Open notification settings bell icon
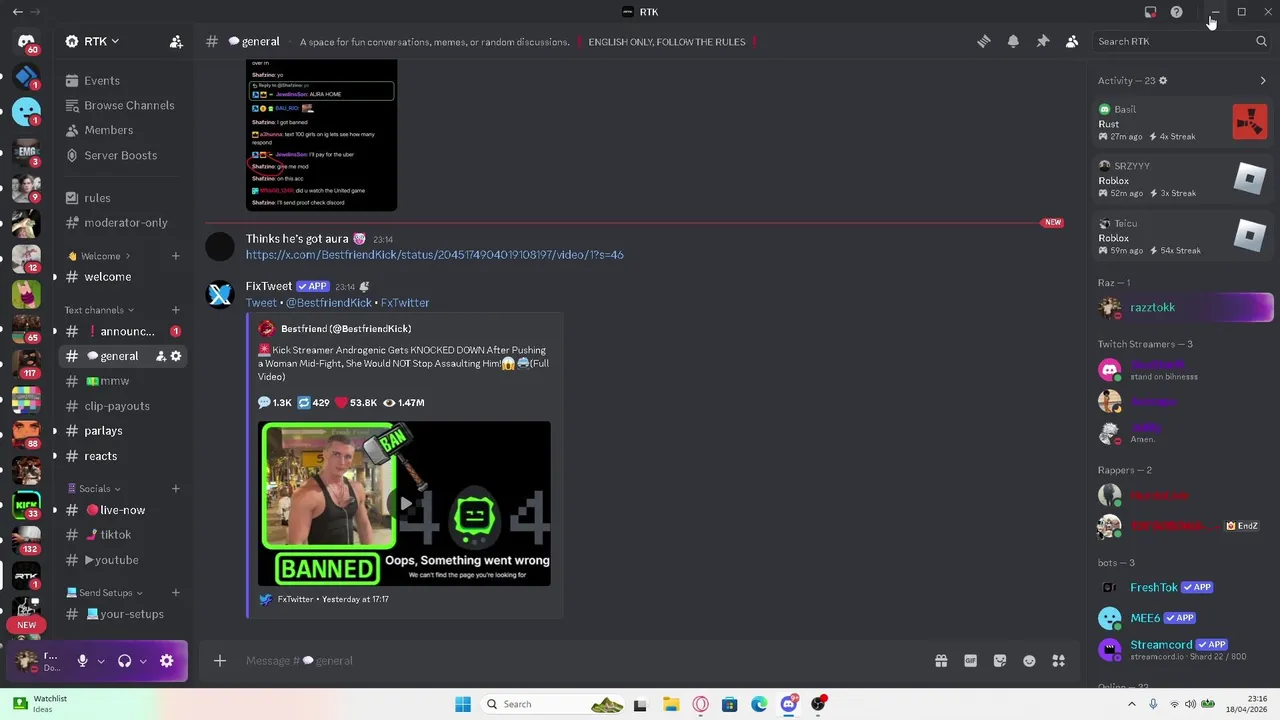1280x720 pixels. click(x=1013, y=41)
